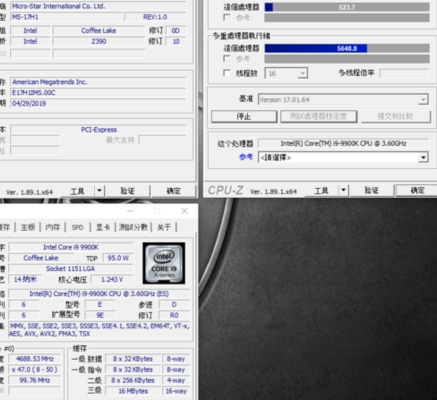
Task: Expand the 工具 arrow in benchmark window
Action: pos(344,191)
